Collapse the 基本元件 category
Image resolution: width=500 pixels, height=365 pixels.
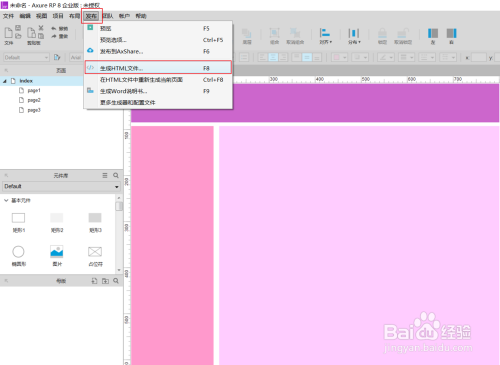(6, 200)
